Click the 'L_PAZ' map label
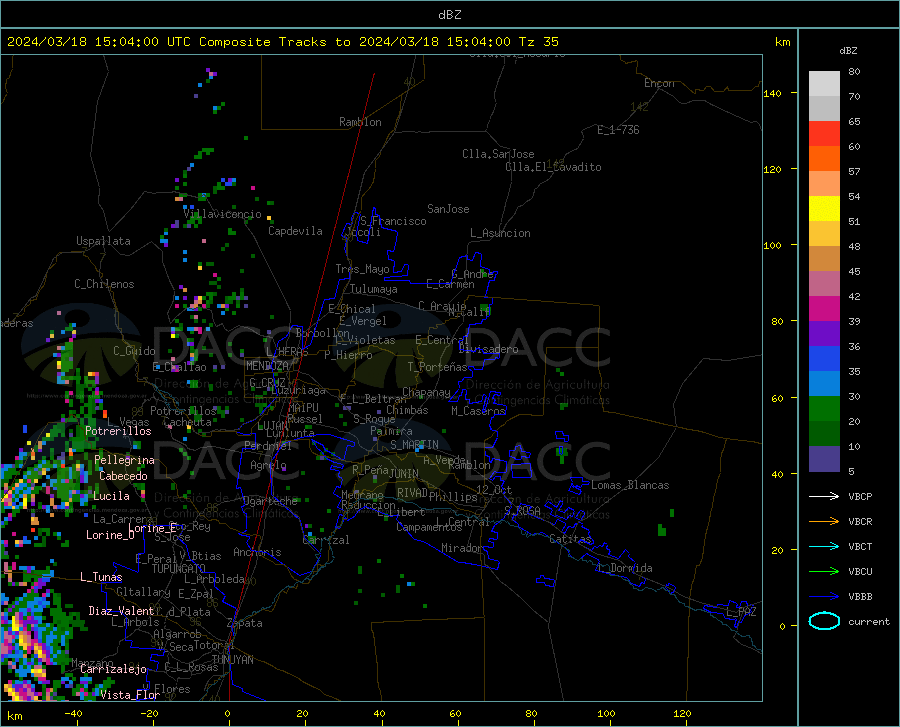Screen dimensions: 900x727 pyautogui.click(x=741, y=612)
